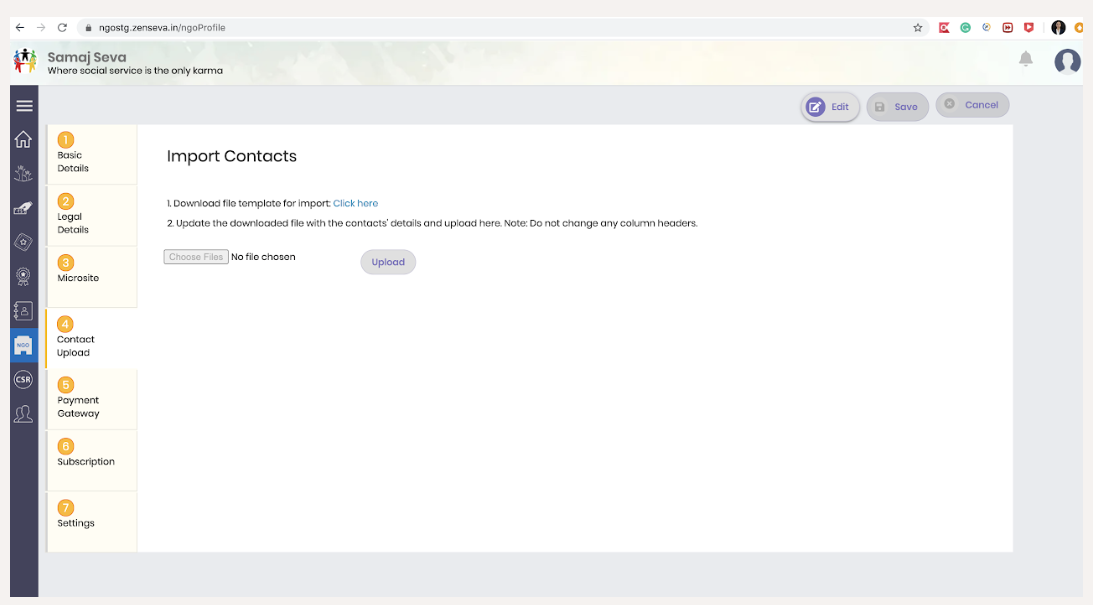Open the CSR sidebar icon
This screenshot has width=1093, height=605.
click(23, 380)
